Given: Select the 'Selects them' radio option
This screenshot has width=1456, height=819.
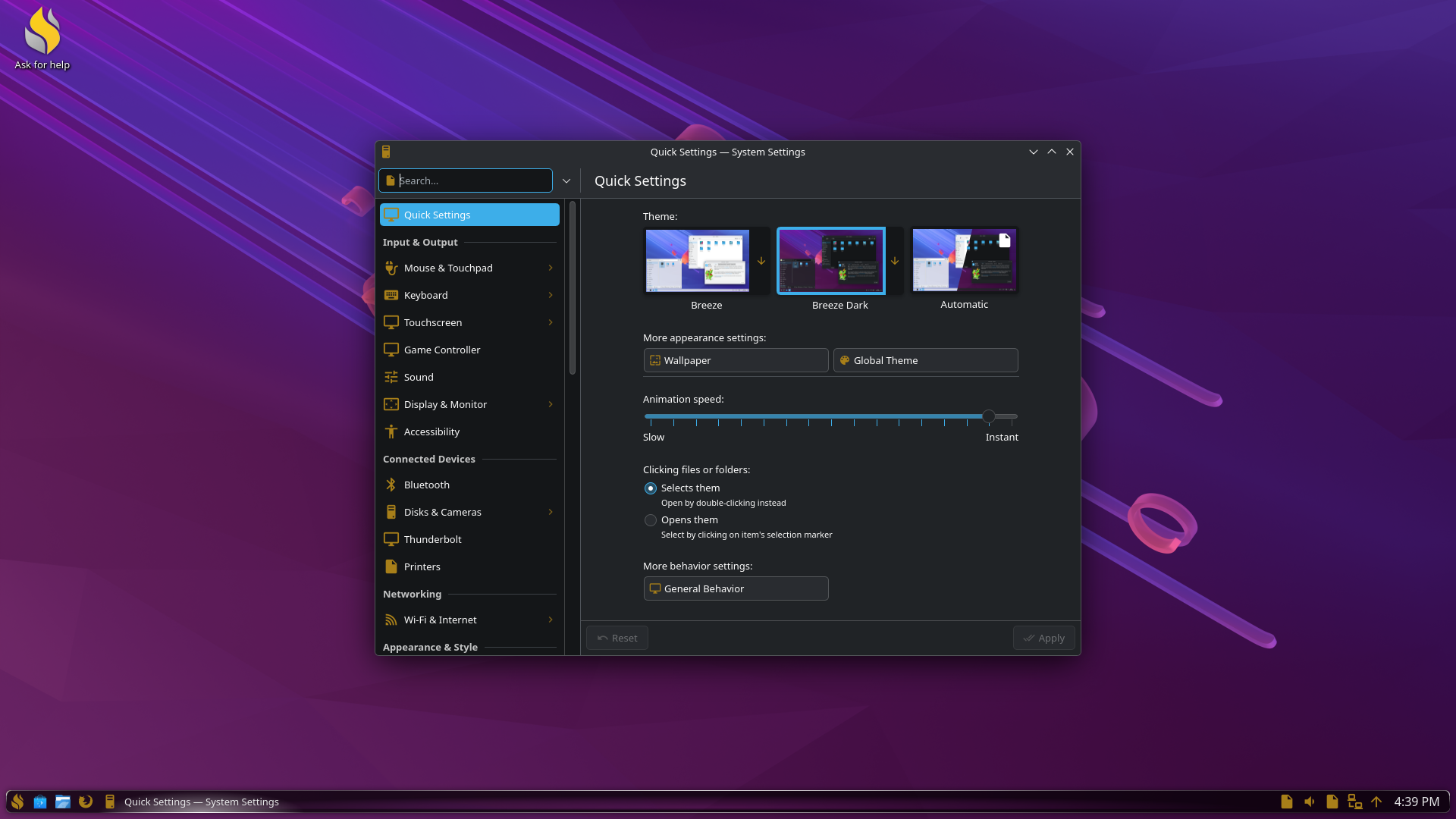Looking at the screenshot, I should tap(651, 488).
